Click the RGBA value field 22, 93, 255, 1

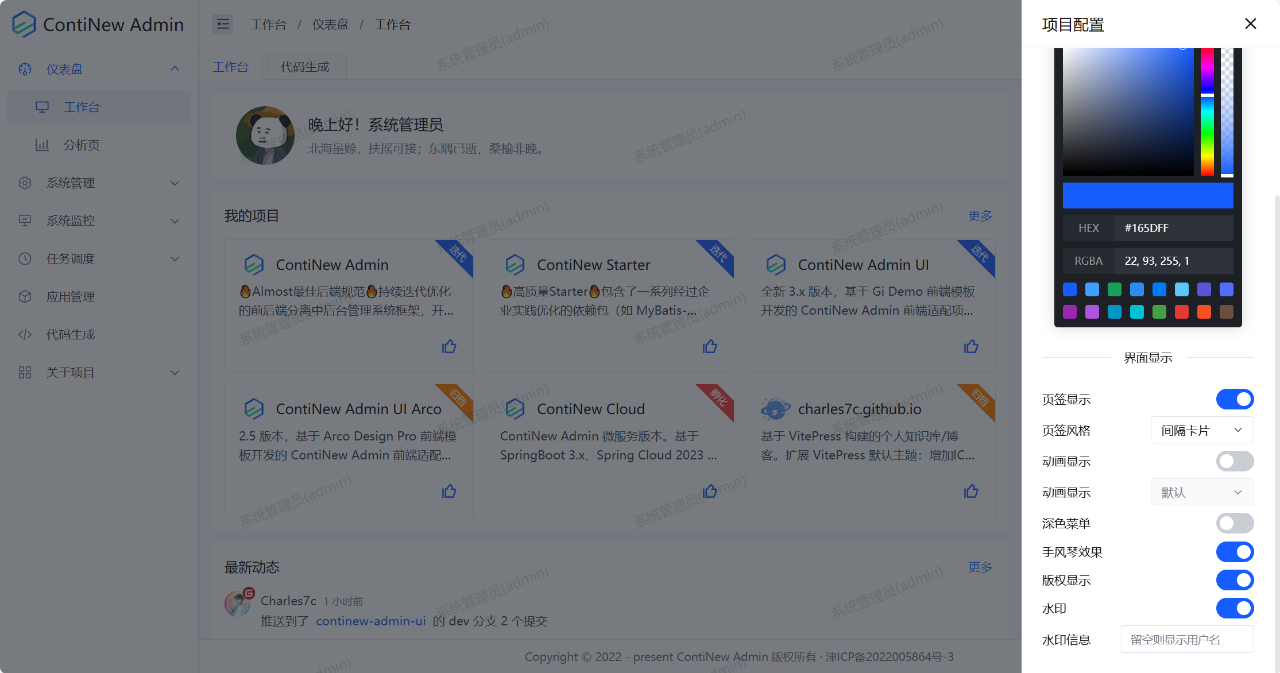point(1174,261)
